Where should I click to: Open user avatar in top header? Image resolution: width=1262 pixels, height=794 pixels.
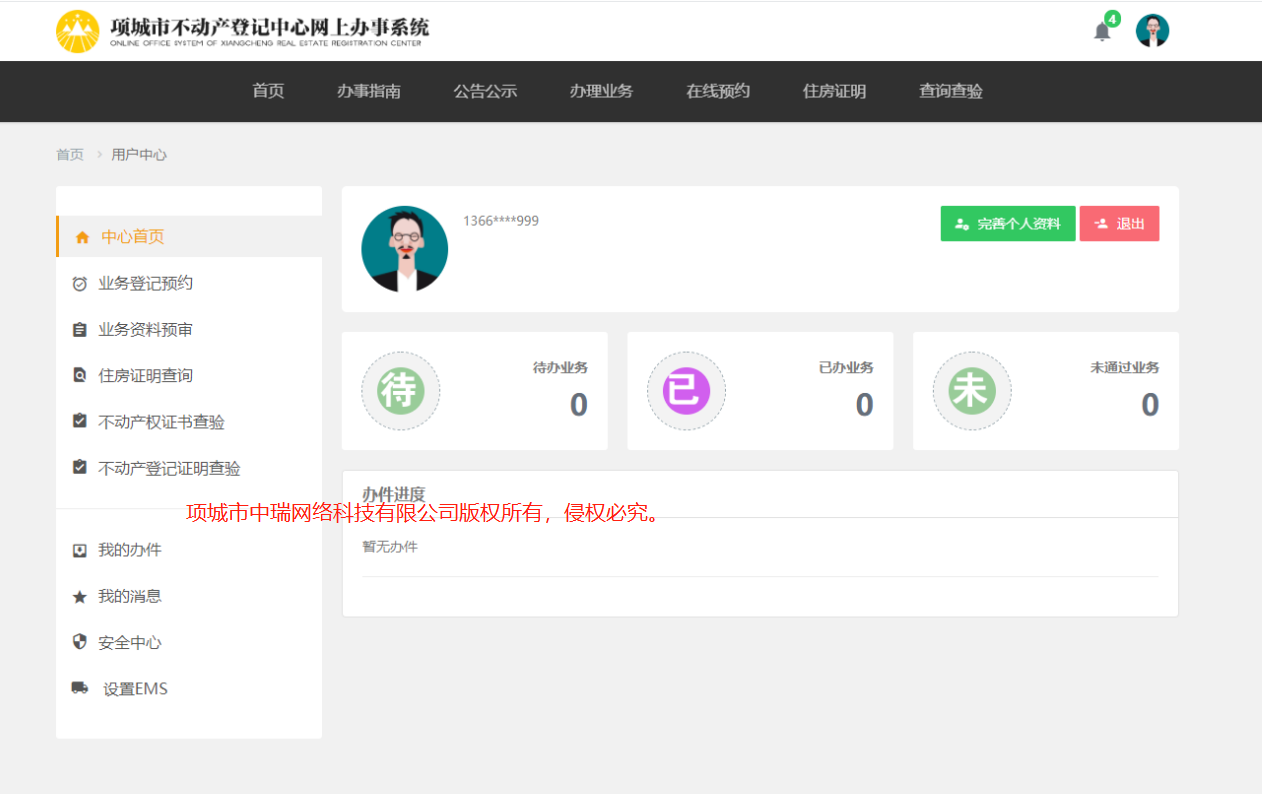1152,31
